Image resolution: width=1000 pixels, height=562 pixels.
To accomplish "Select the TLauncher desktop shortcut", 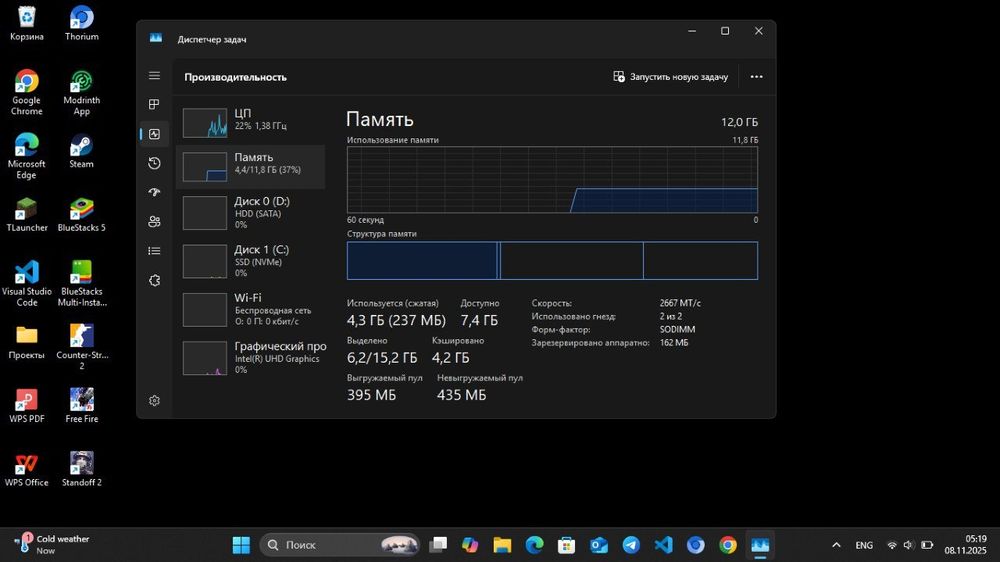I will tap(27, 215).
